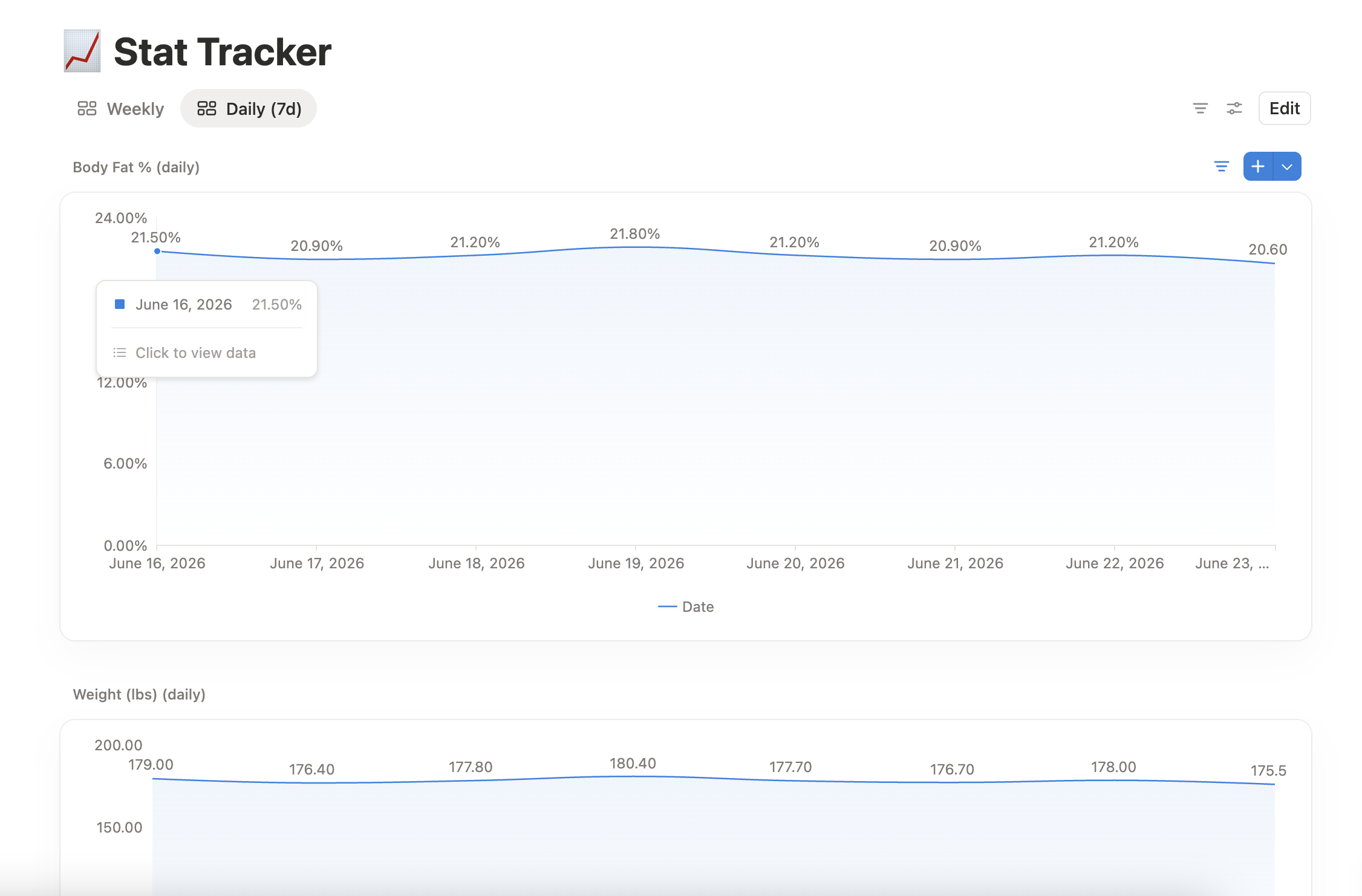Click the "Body Fat % (daily)" heading
The image size is (1362, 896).
click(x=136, y=167)
